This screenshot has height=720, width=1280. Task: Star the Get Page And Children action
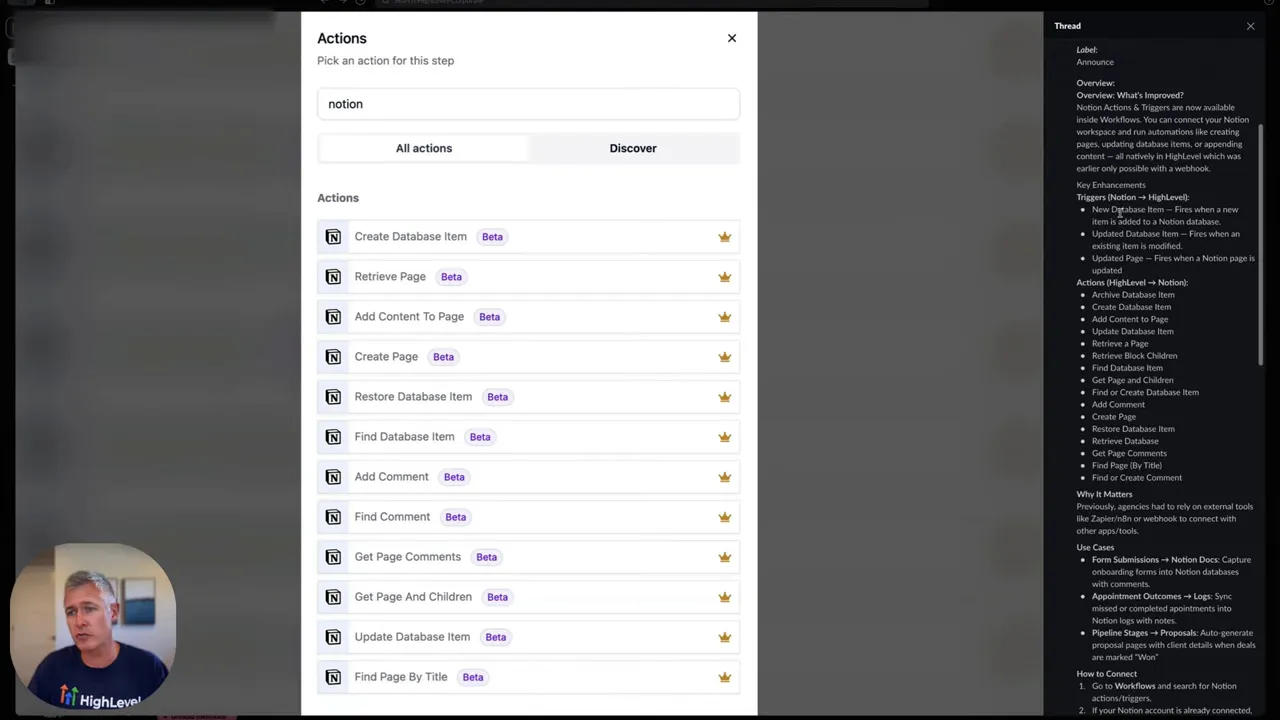pyautogui.click(x=724, y=596)
